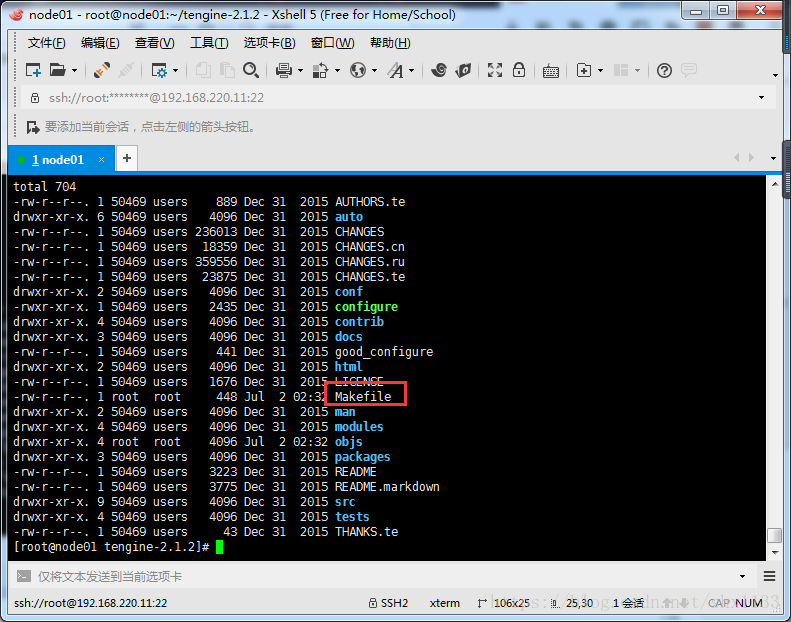Open the compose bar hamburger menu

(769, 577)
